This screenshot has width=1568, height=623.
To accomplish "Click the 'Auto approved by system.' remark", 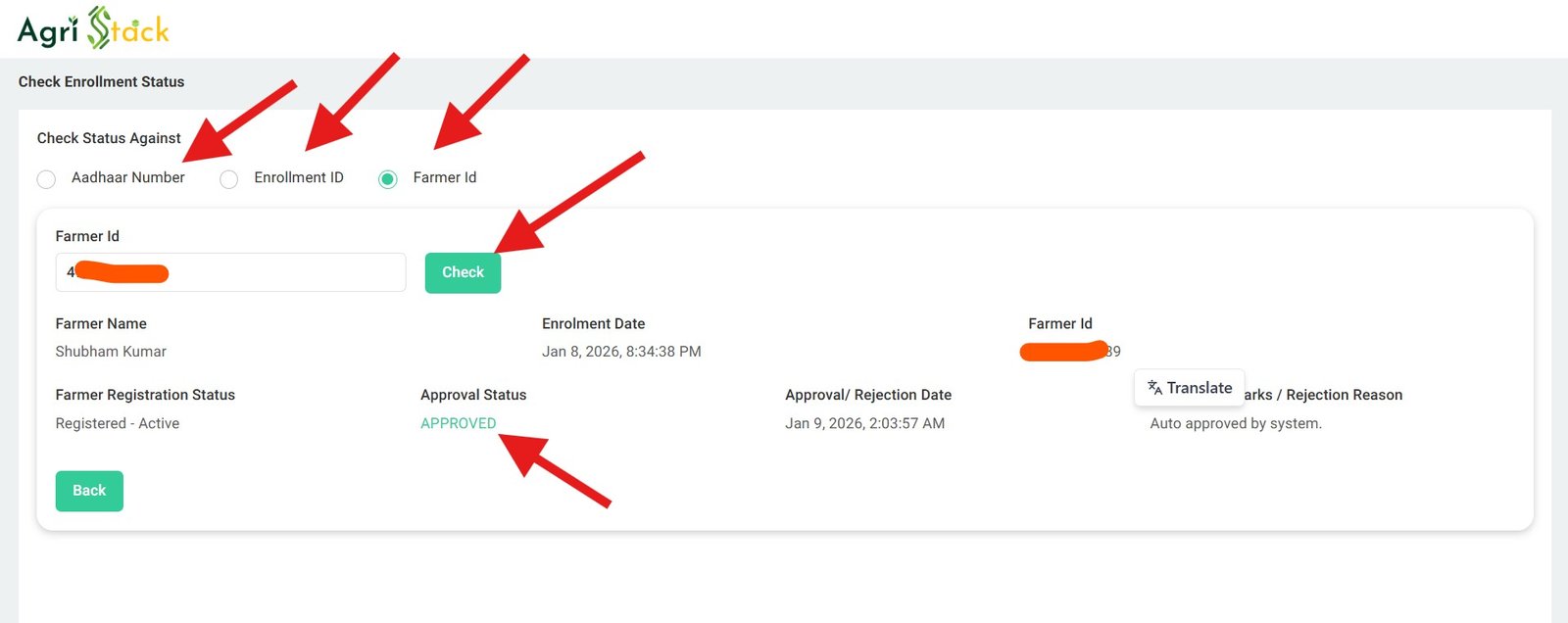I will click(x=1235, y=423).
